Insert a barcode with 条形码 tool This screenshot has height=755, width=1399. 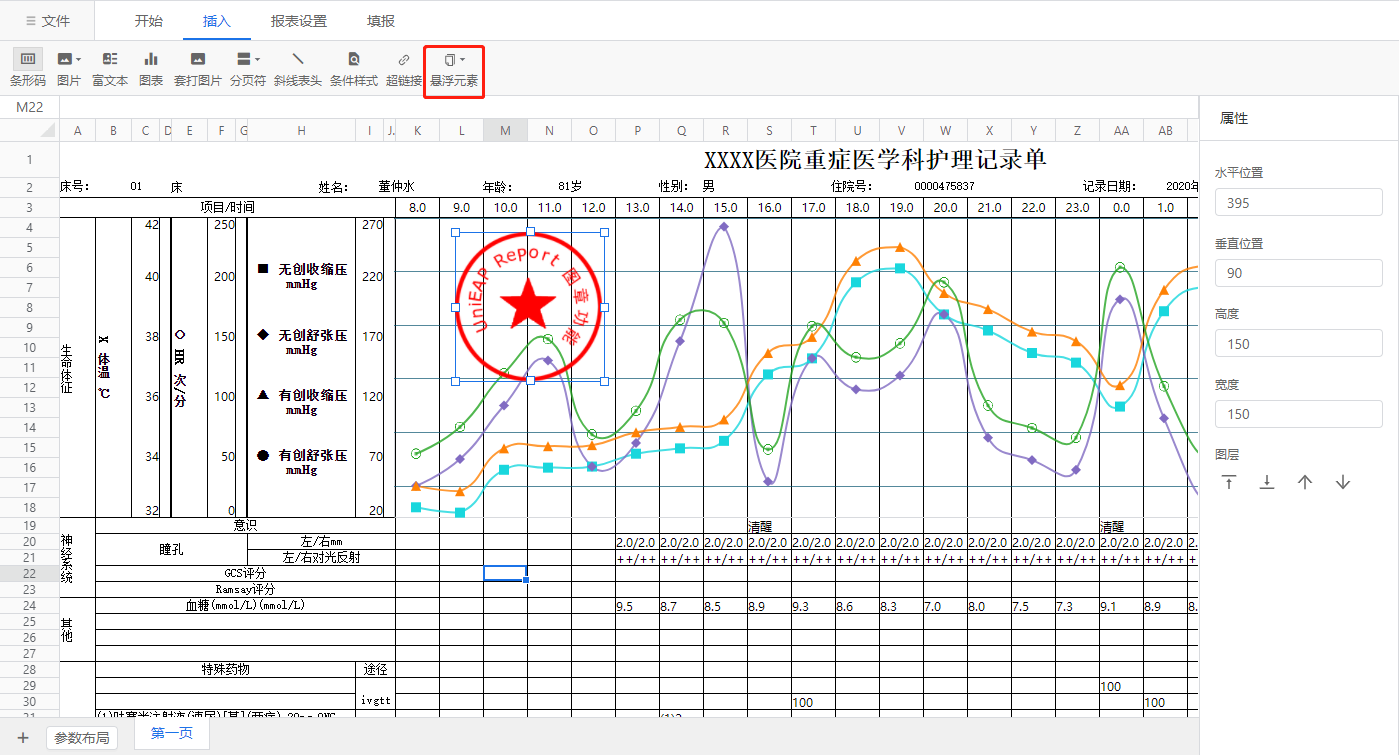pyautogui.click(x=28, y=69)
